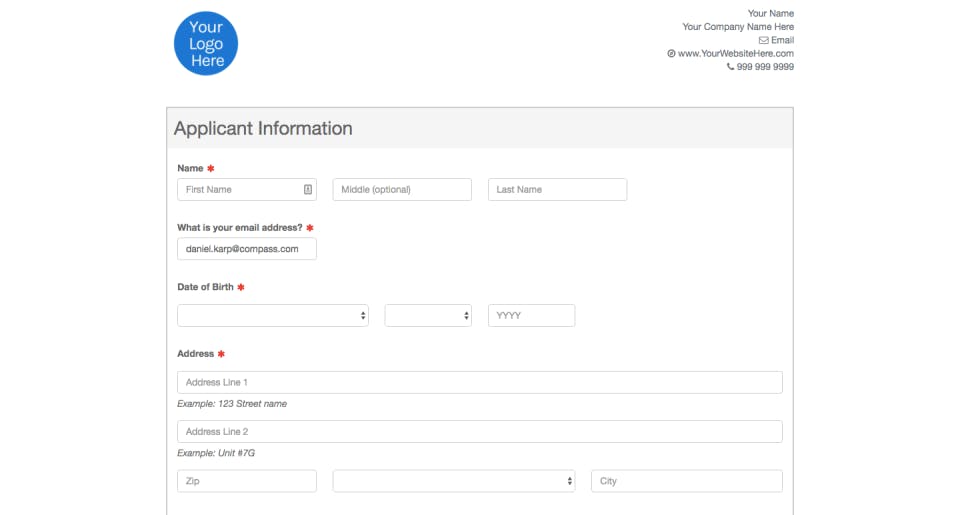The width and height of the screenshot is (960, 515).
Task: Open www.YourWebsiteHere.com link
Action: pyautogui.click(x=736, y=54)
